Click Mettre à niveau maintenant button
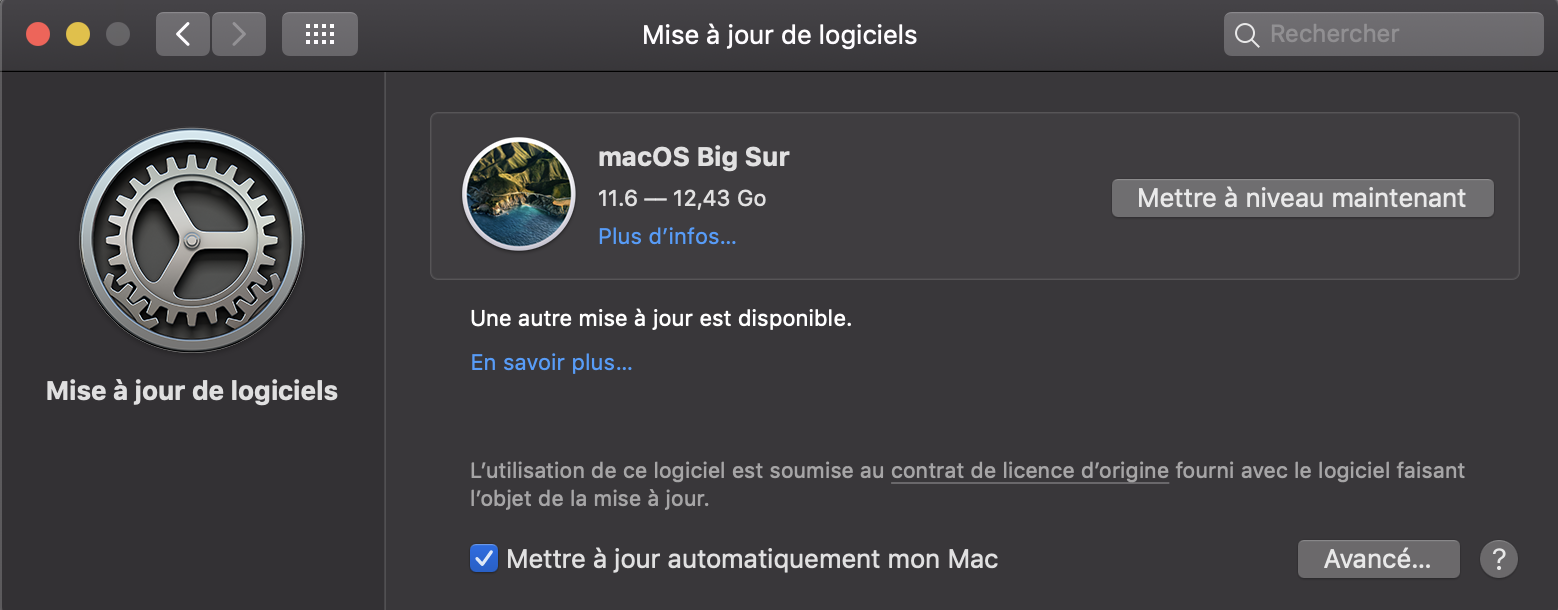 tap(1302, 198)
